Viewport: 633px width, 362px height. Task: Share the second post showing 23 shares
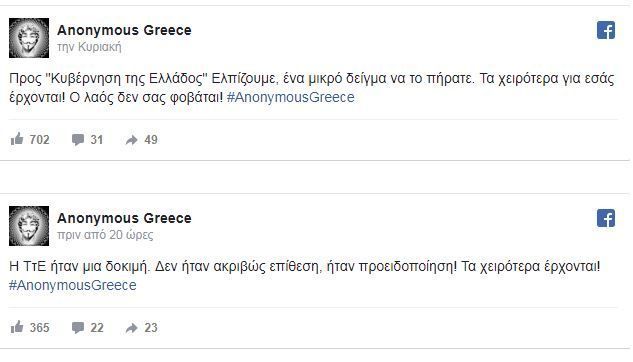[132, 328]
